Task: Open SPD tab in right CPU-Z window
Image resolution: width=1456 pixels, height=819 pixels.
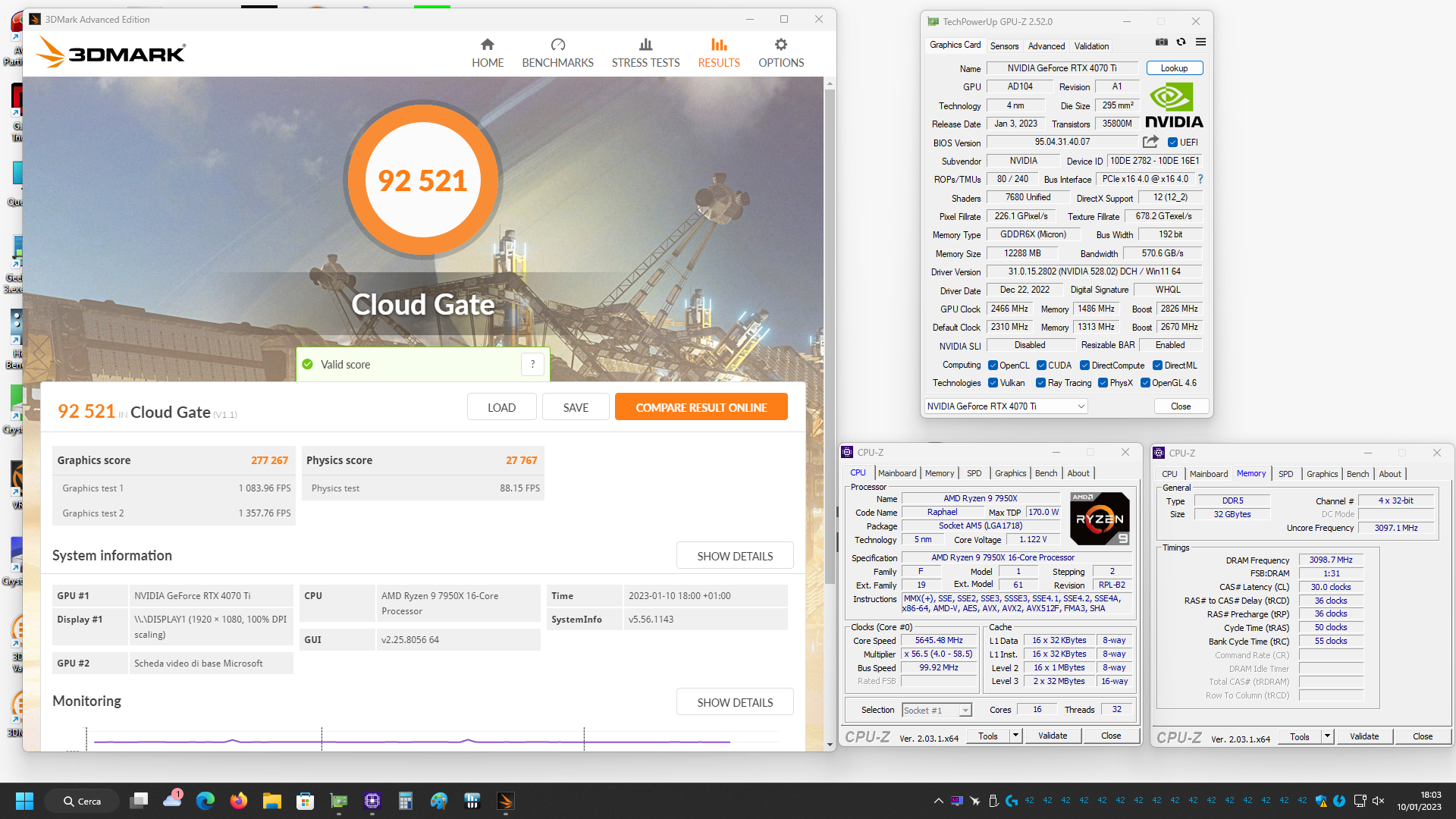Action: tap(1285, 474)
